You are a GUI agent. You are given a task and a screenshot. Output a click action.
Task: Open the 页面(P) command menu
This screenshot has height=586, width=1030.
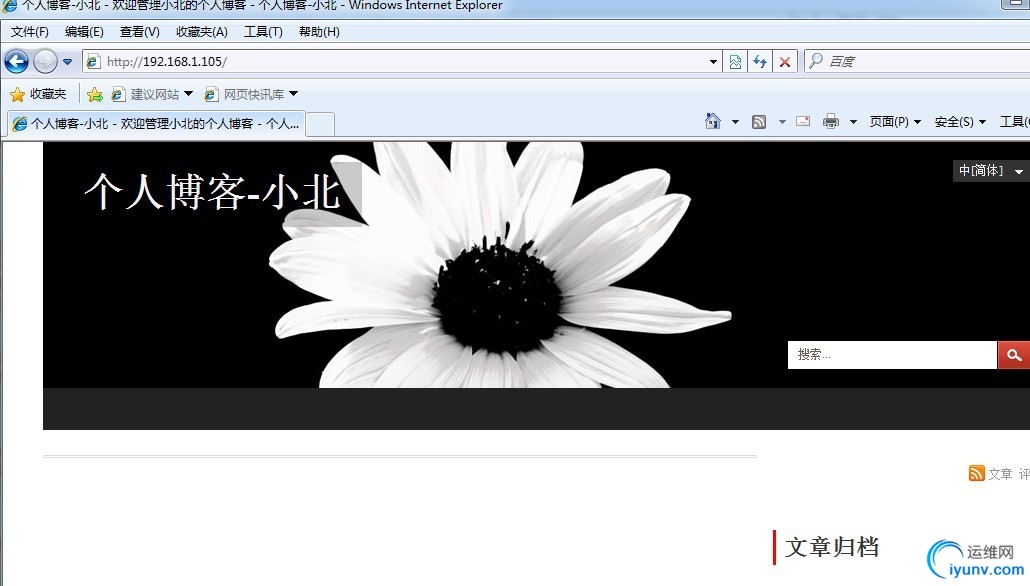(x=895, y=122)
